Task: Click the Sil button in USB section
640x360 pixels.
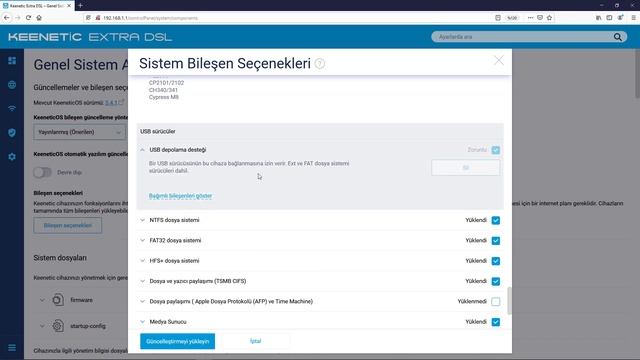Action: [x=465, y=168]
